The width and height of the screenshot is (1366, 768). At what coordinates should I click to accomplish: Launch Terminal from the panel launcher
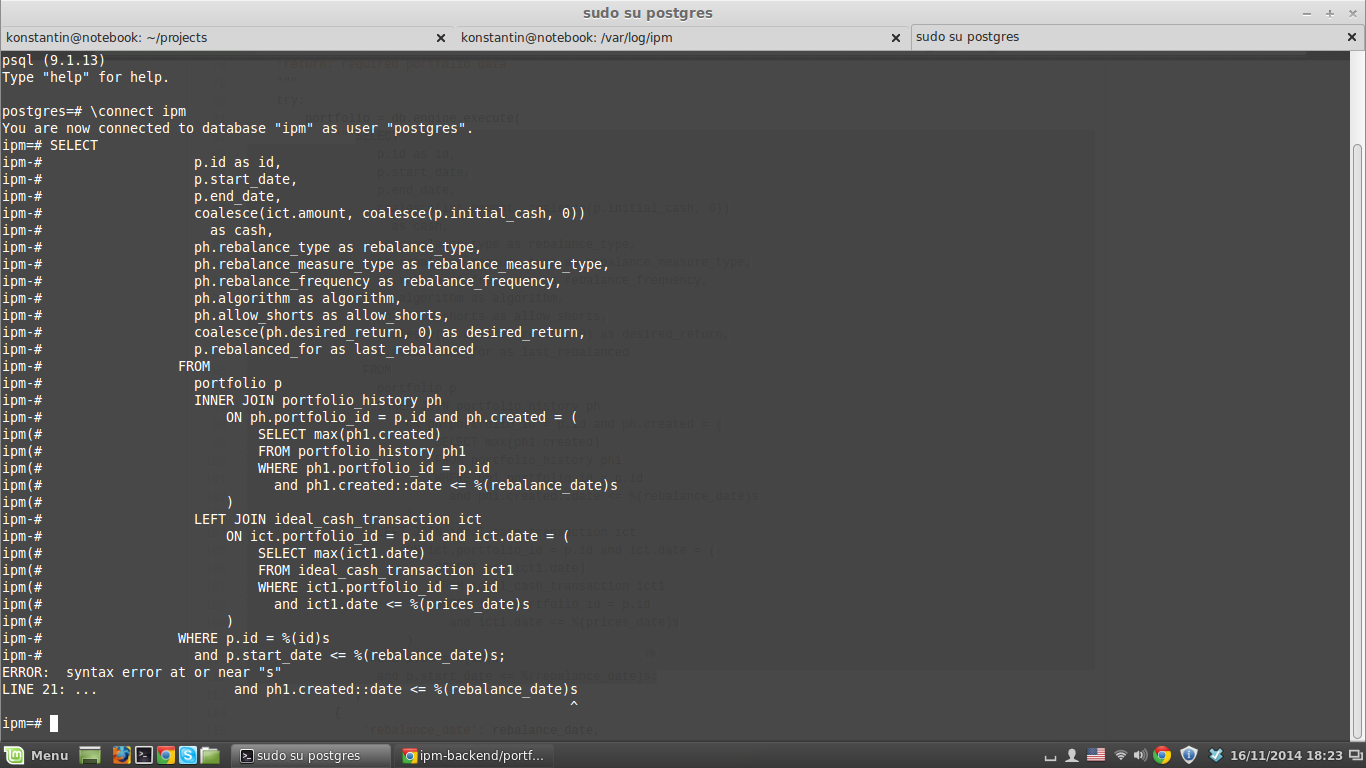144,755
